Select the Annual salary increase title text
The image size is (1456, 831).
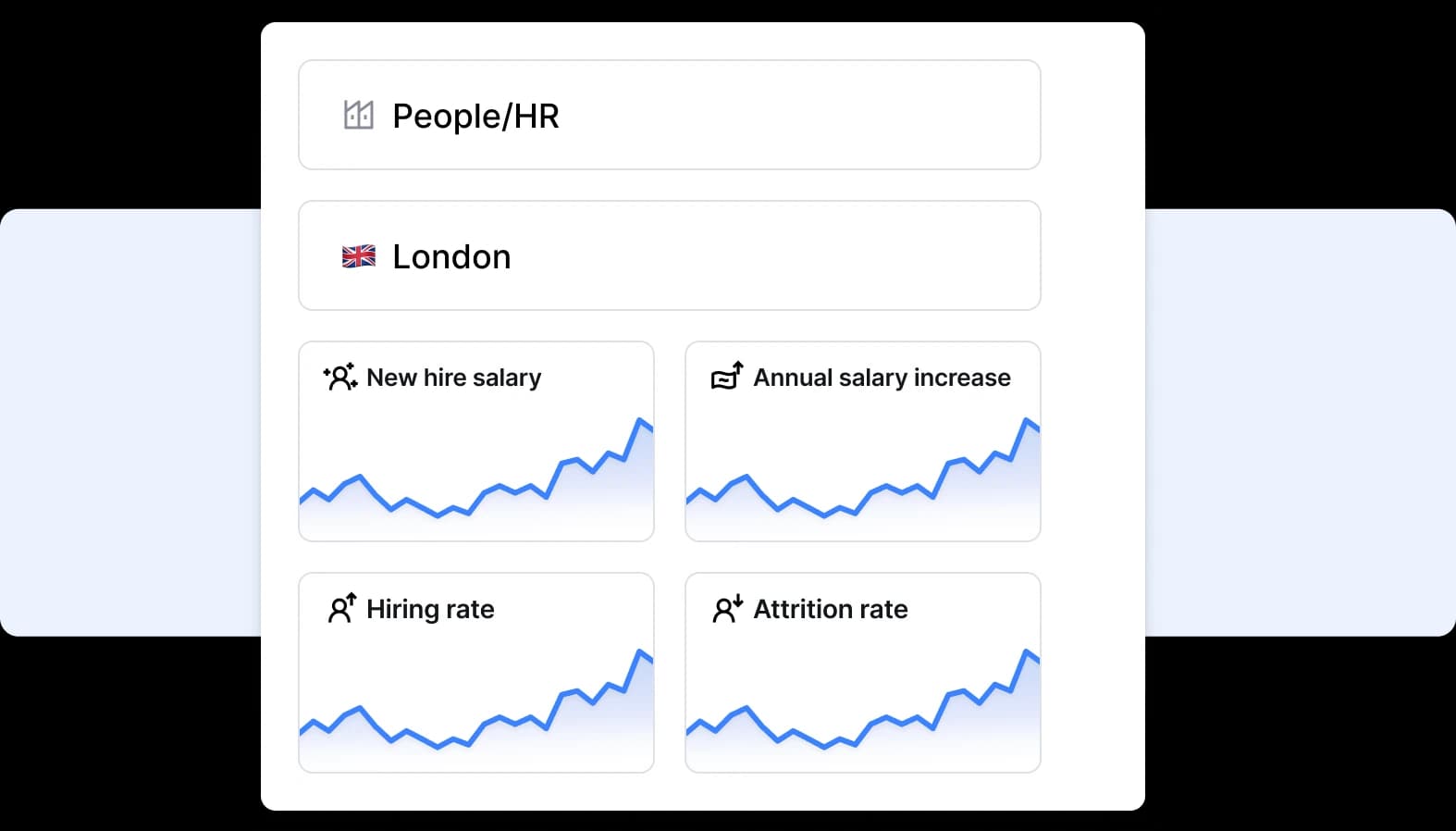[882, 378]
